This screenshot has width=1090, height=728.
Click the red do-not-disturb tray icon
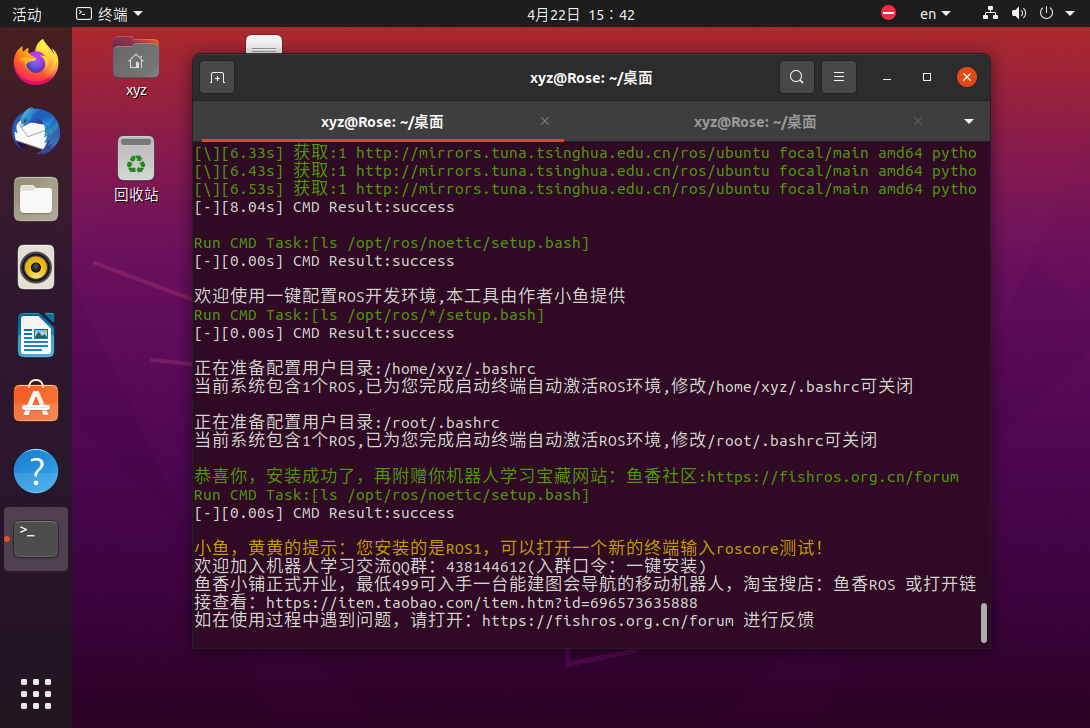coord(888,13)
